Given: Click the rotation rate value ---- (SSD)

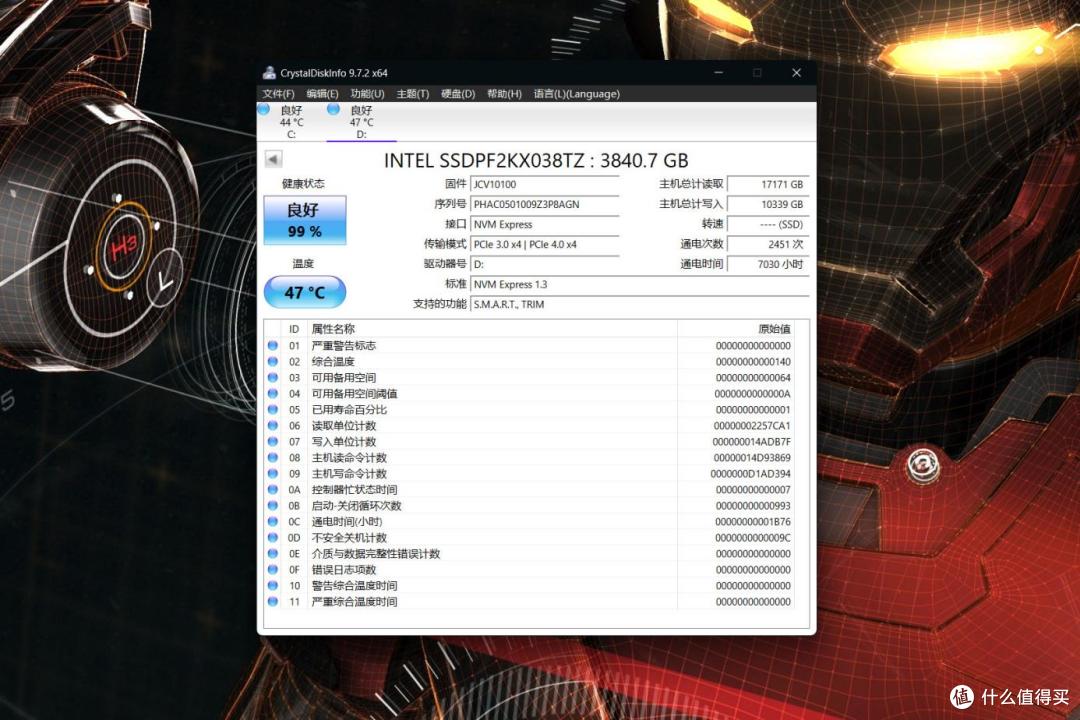Looking at the screenshot, I should (x=768, y=224).
